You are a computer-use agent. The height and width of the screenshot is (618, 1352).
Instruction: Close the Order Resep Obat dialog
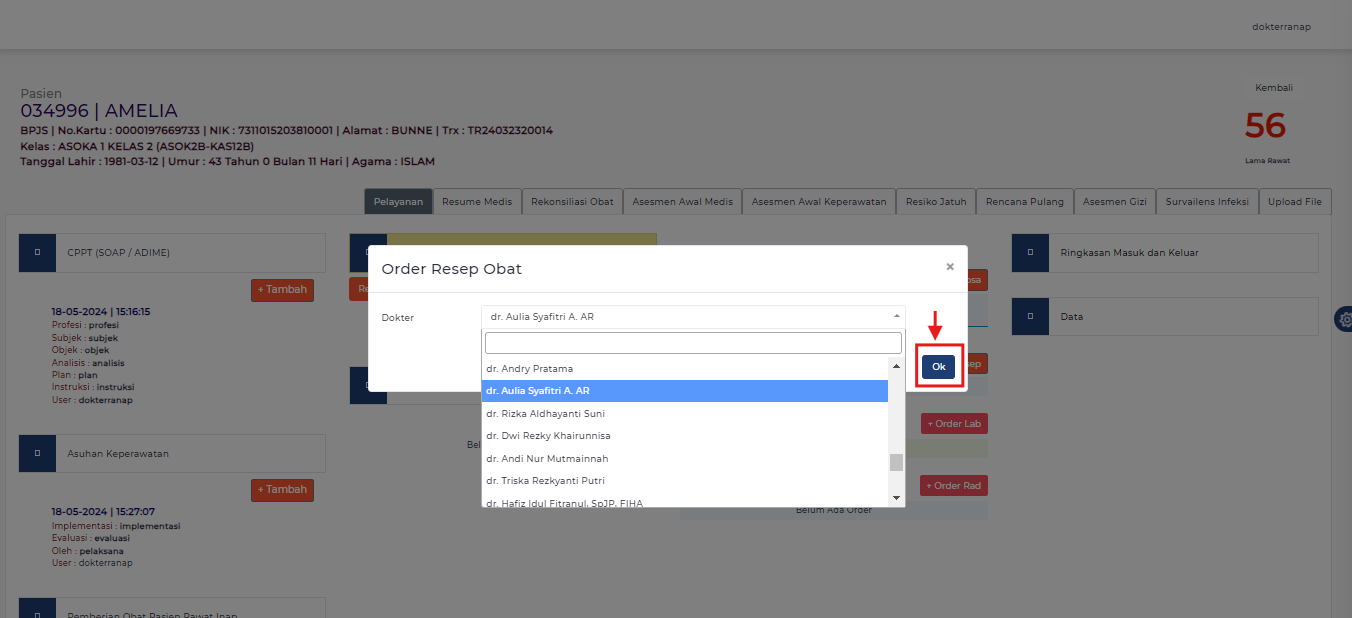click(x=950, y=267)
